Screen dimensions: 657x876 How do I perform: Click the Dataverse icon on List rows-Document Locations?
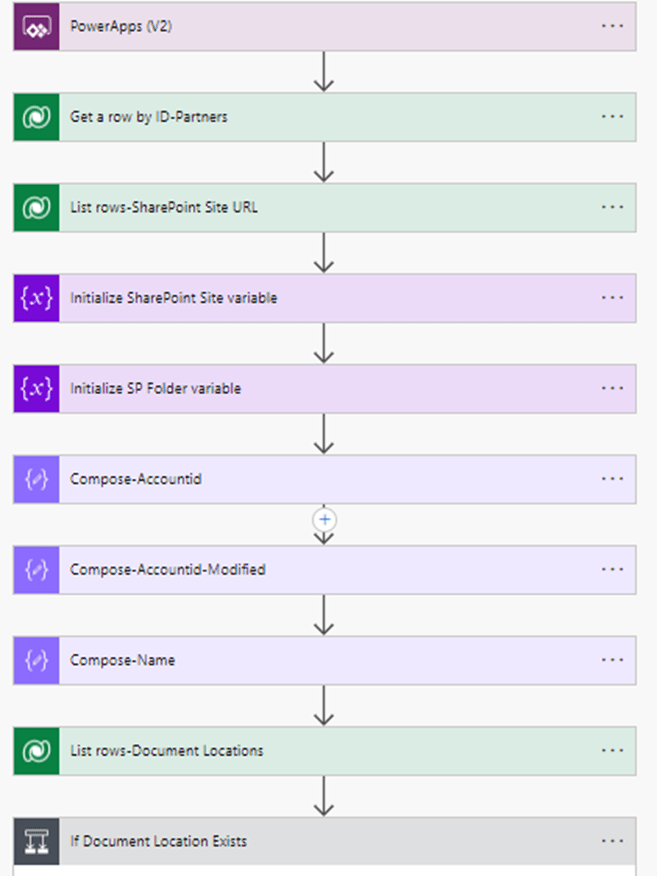pyautogui.click(x=36, y=750)
